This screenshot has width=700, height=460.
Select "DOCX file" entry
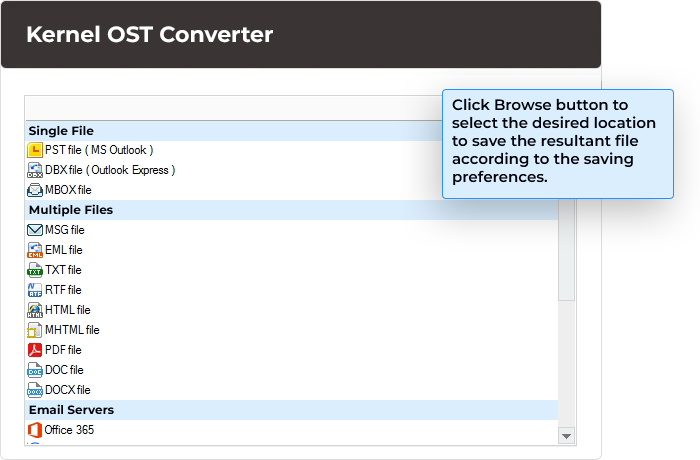tap(292, 390)
